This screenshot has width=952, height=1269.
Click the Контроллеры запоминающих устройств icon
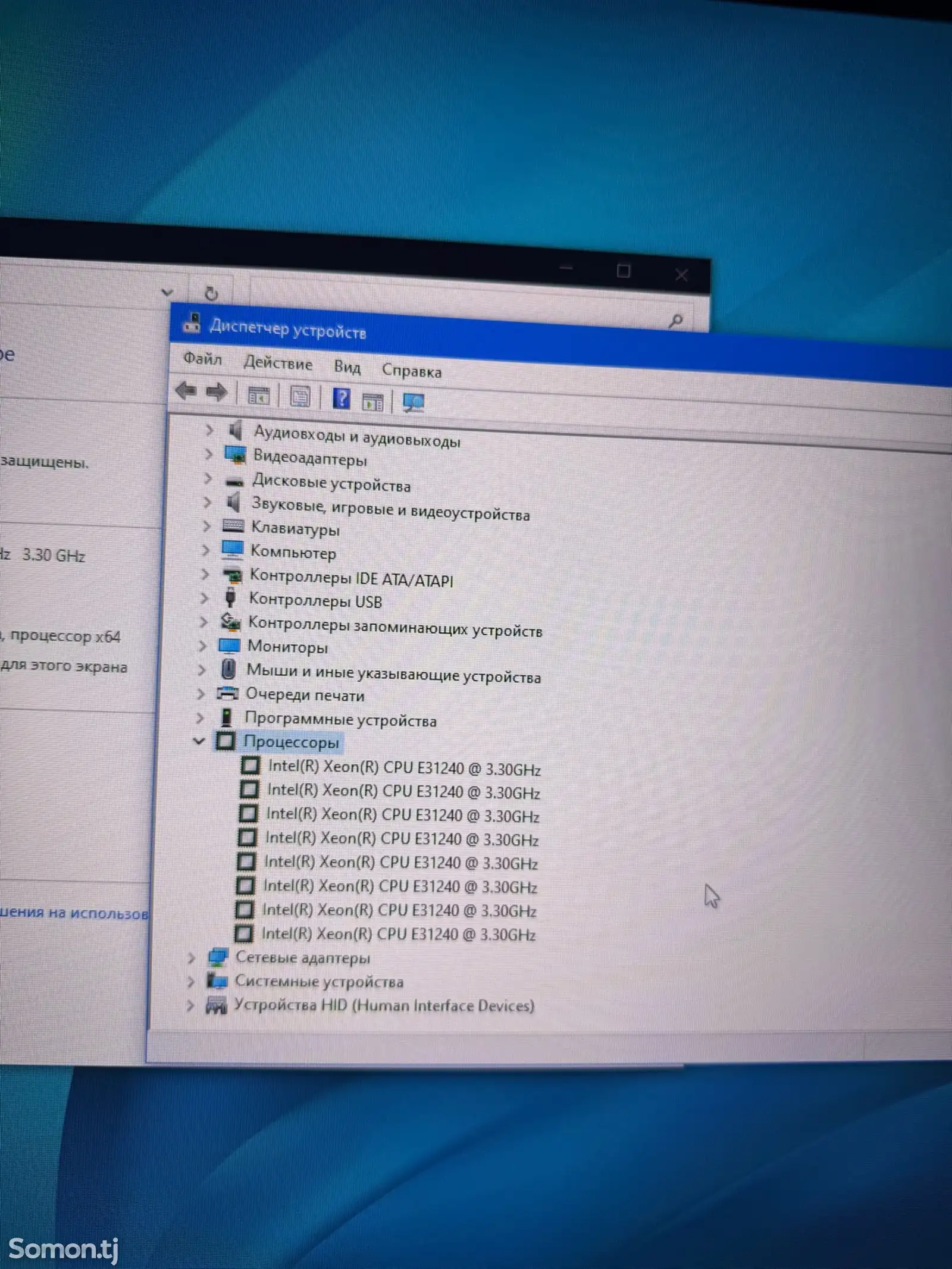coord(230,622)
